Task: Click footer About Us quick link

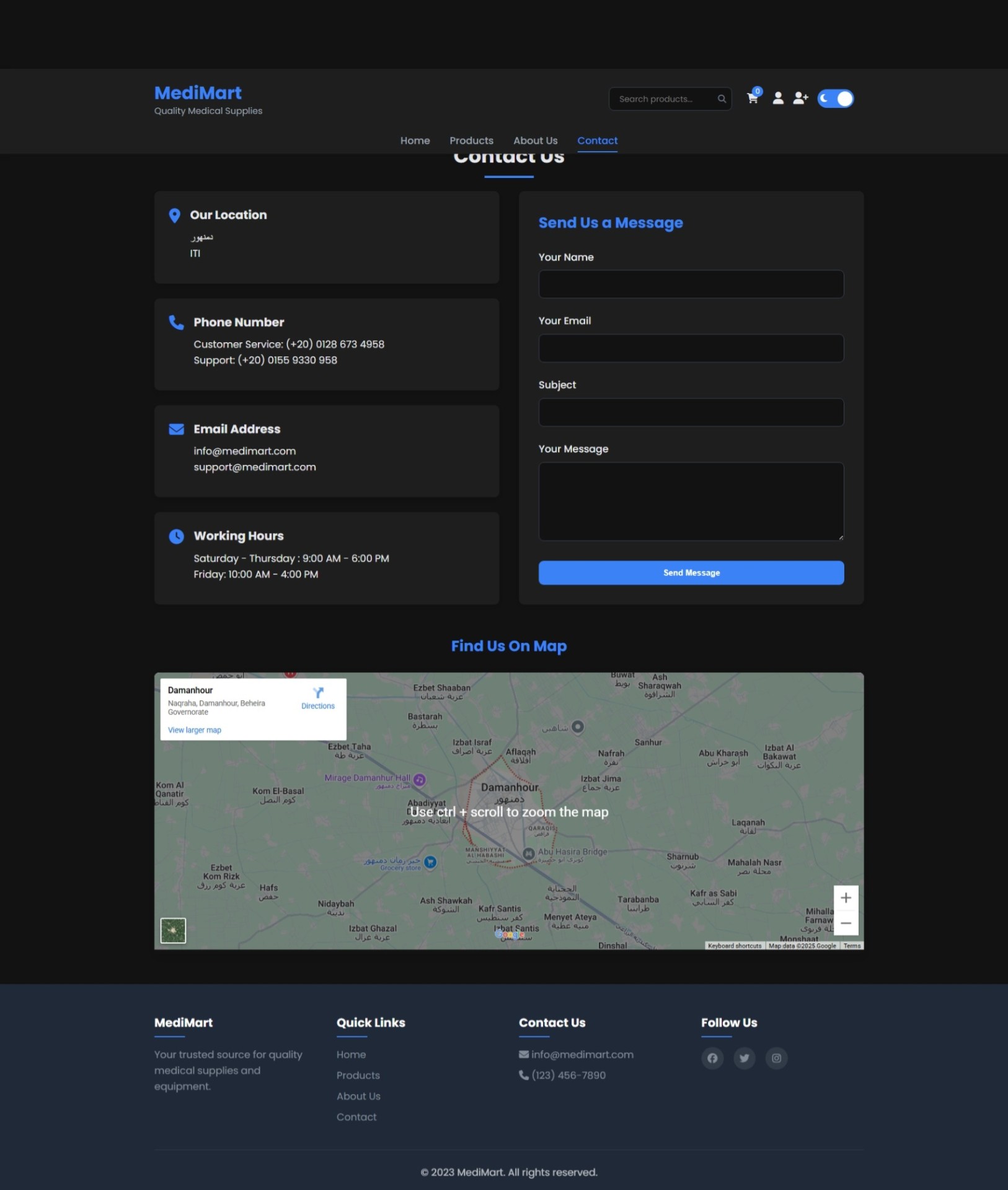Action: pyautogui.click(x=358, y=1096)
